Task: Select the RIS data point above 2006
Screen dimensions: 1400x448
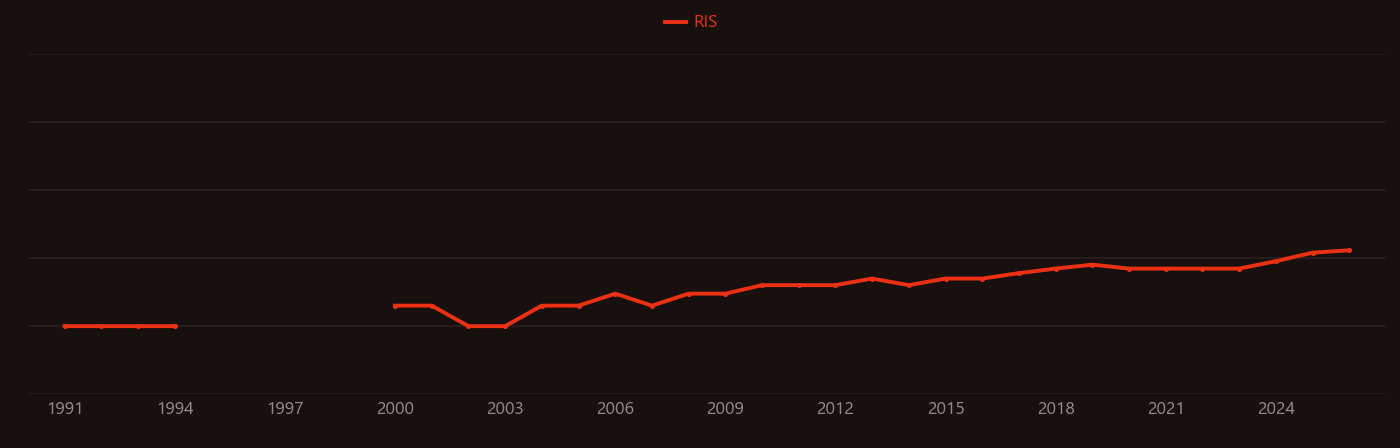Action: tap(615, 294)
